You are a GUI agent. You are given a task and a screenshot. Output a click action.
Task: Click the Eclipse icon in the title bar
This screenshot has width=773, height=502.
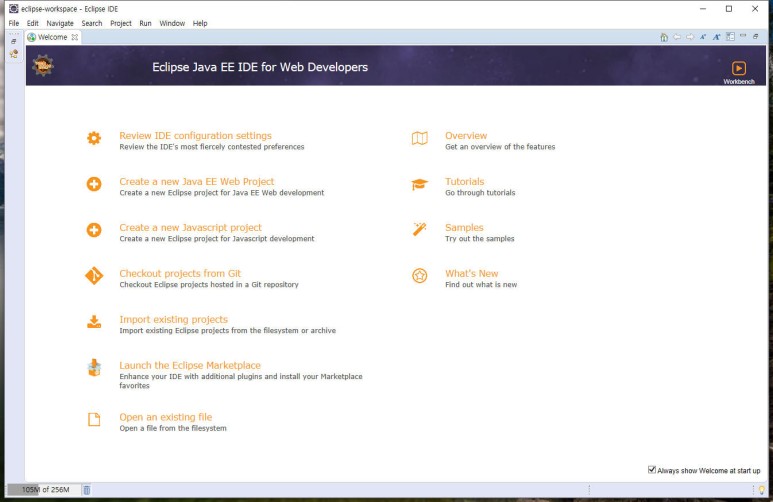pyautogui.click(x=14, y=8)
